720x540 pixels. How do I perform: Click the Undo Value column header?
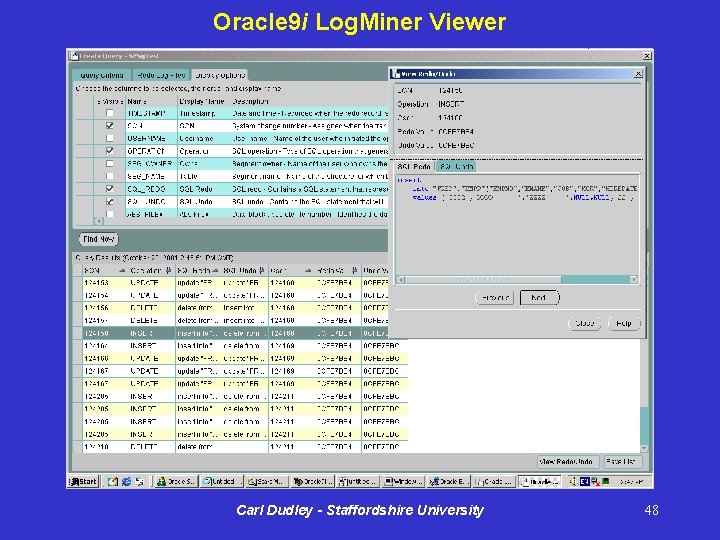(x=376, y=270)
